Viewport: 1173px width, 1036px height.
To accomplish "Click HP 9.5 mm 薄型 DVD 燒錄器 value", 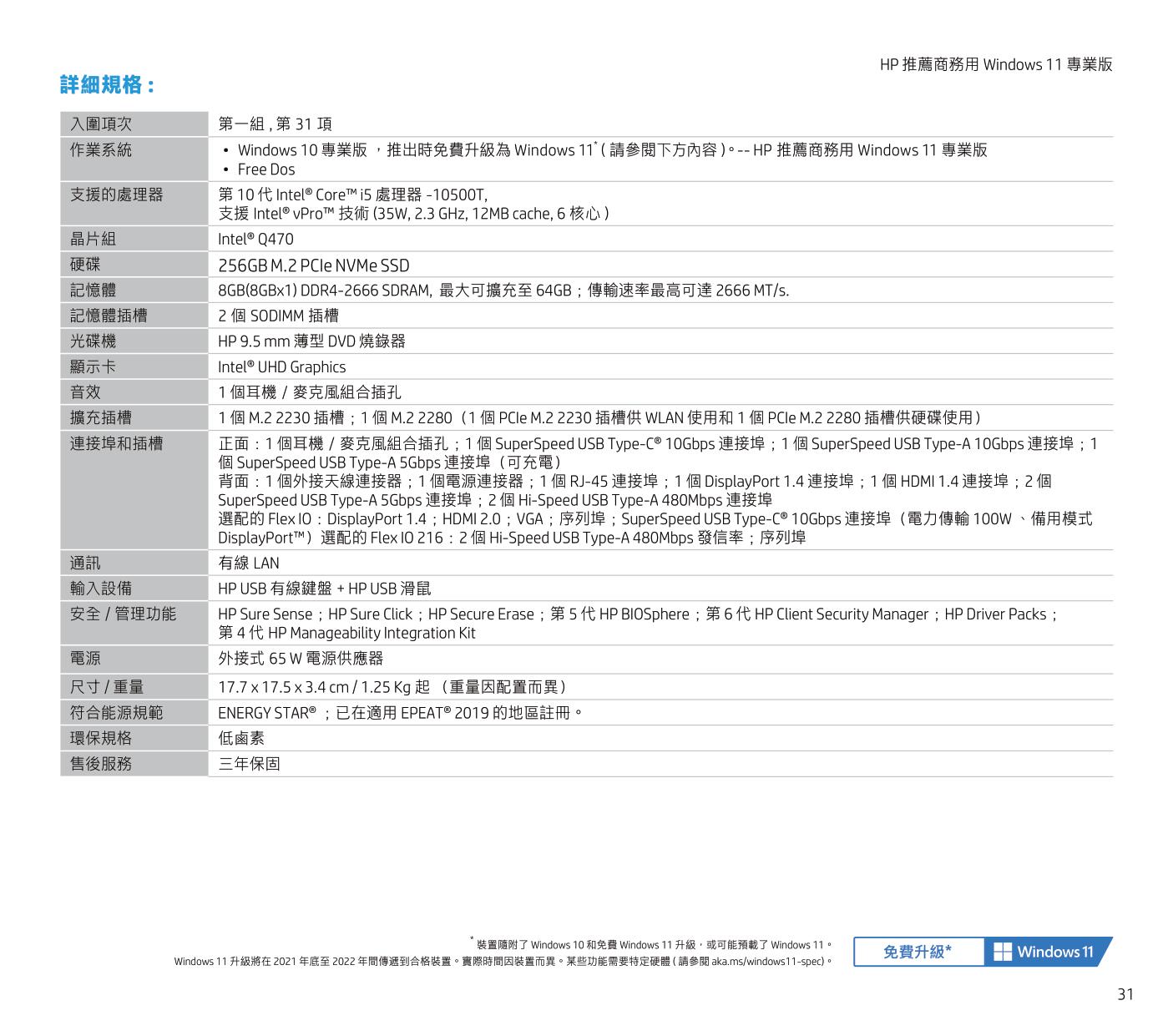I will (311, 341).
